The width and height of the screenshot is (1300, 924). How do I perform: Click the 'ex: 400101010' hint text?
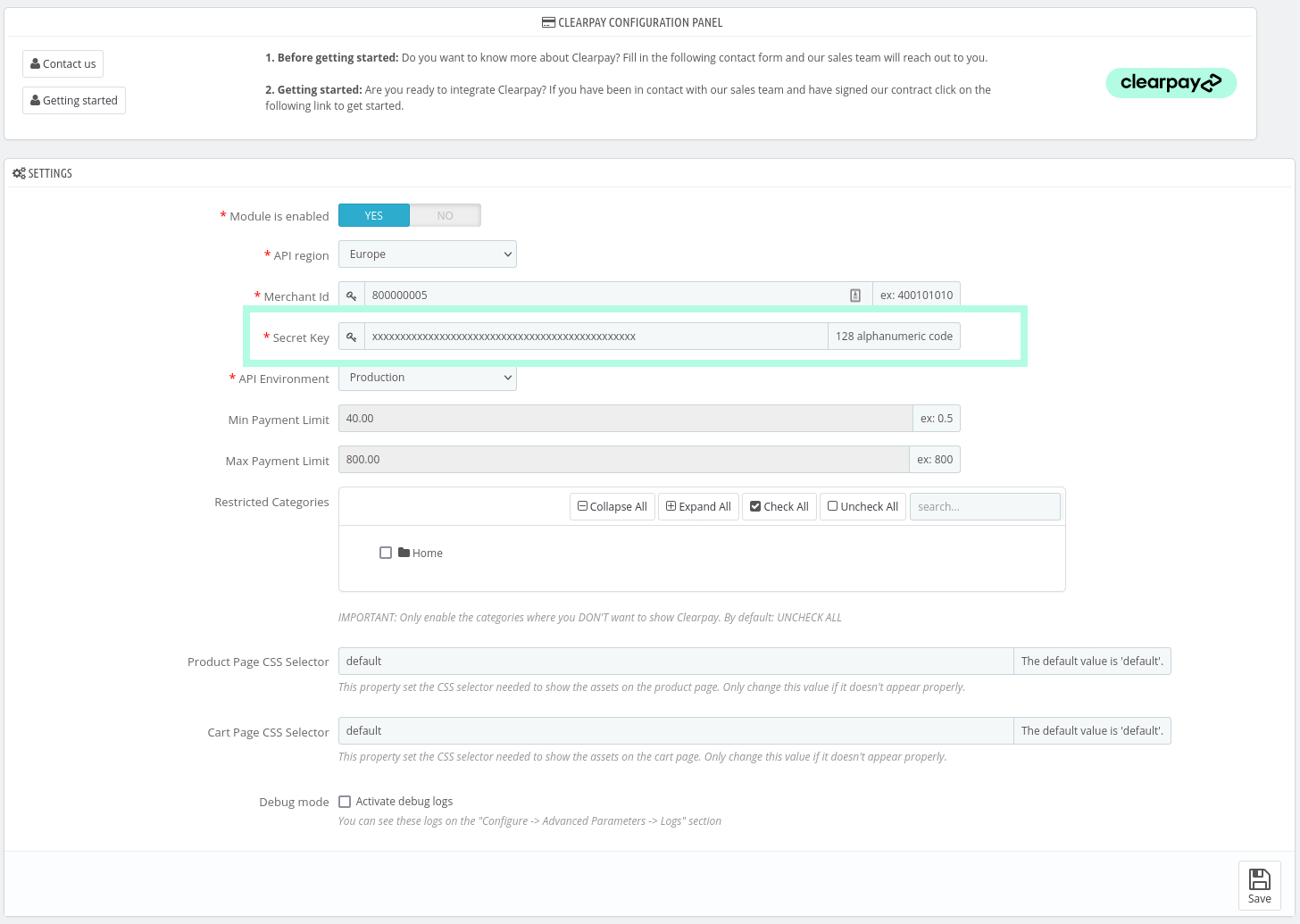point(916,296)
